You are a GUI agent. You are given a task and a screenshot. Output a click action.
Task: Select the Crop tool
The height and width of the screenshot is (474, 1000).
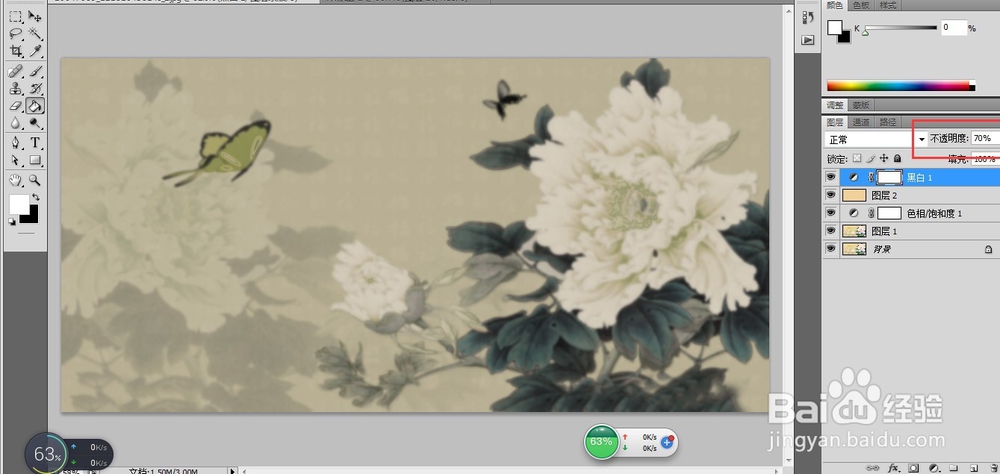pyautogui.click(x=16, y=50)
